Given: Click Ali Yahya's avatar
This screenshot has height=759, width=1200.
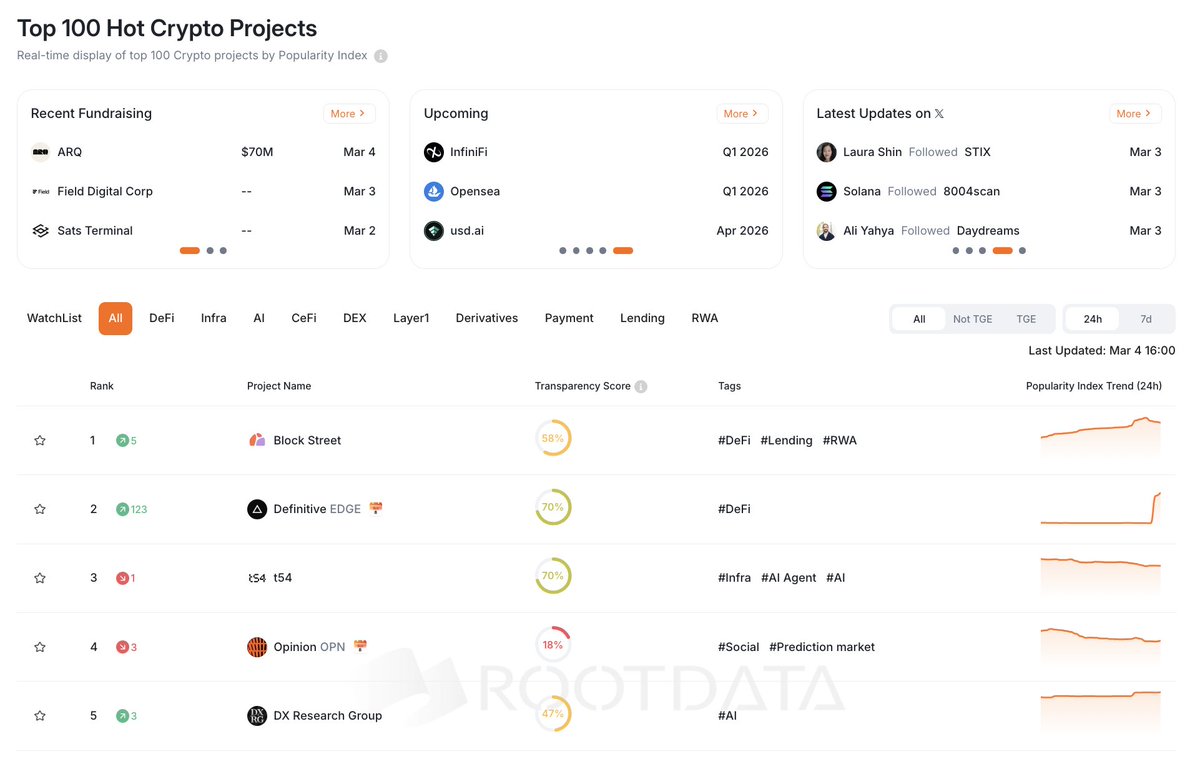Looking at the screenshot, I should pos(827,230).
